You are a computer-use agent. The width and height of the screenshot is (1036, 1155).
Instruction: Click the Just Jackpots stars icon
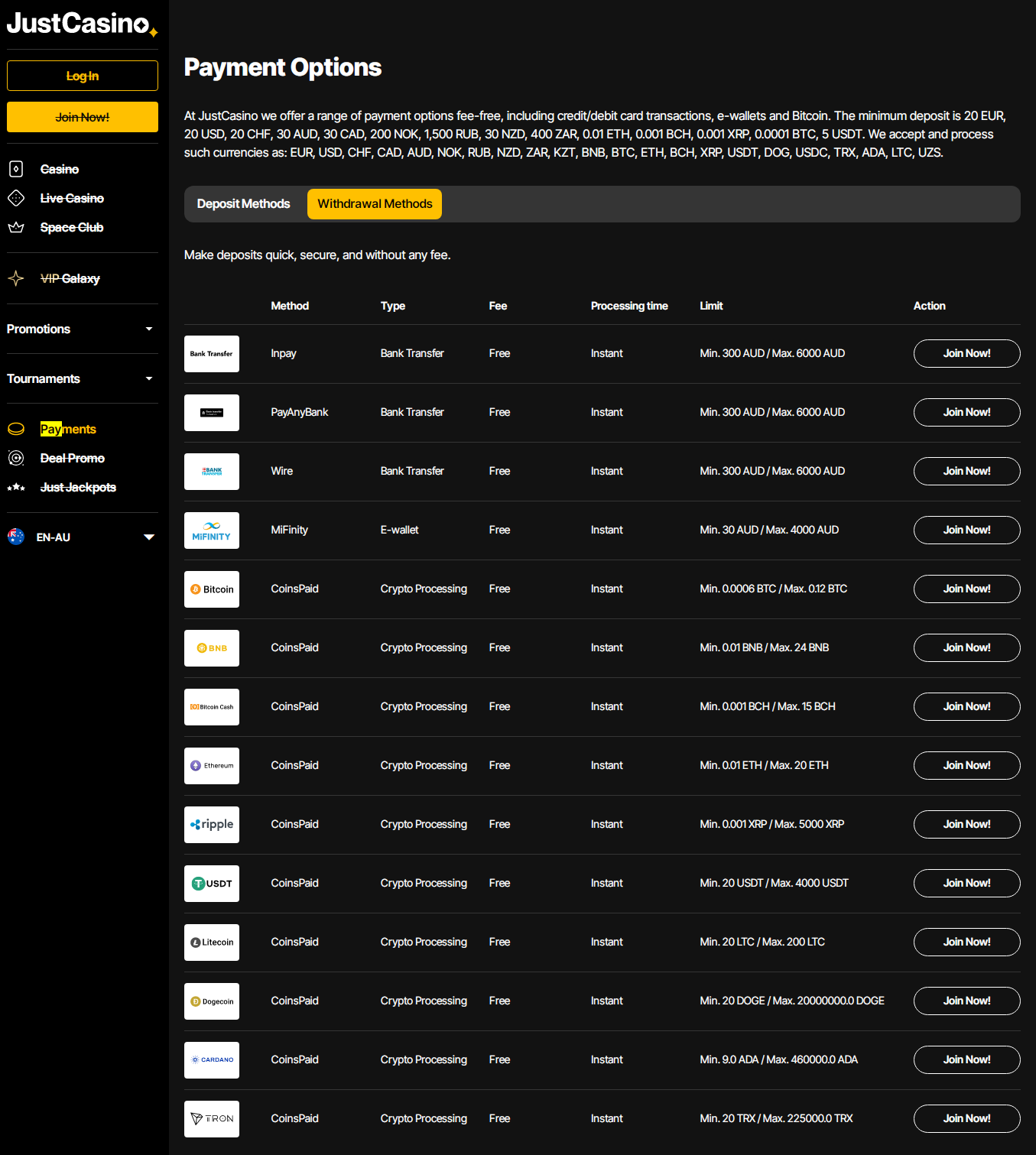coord(16,487)
